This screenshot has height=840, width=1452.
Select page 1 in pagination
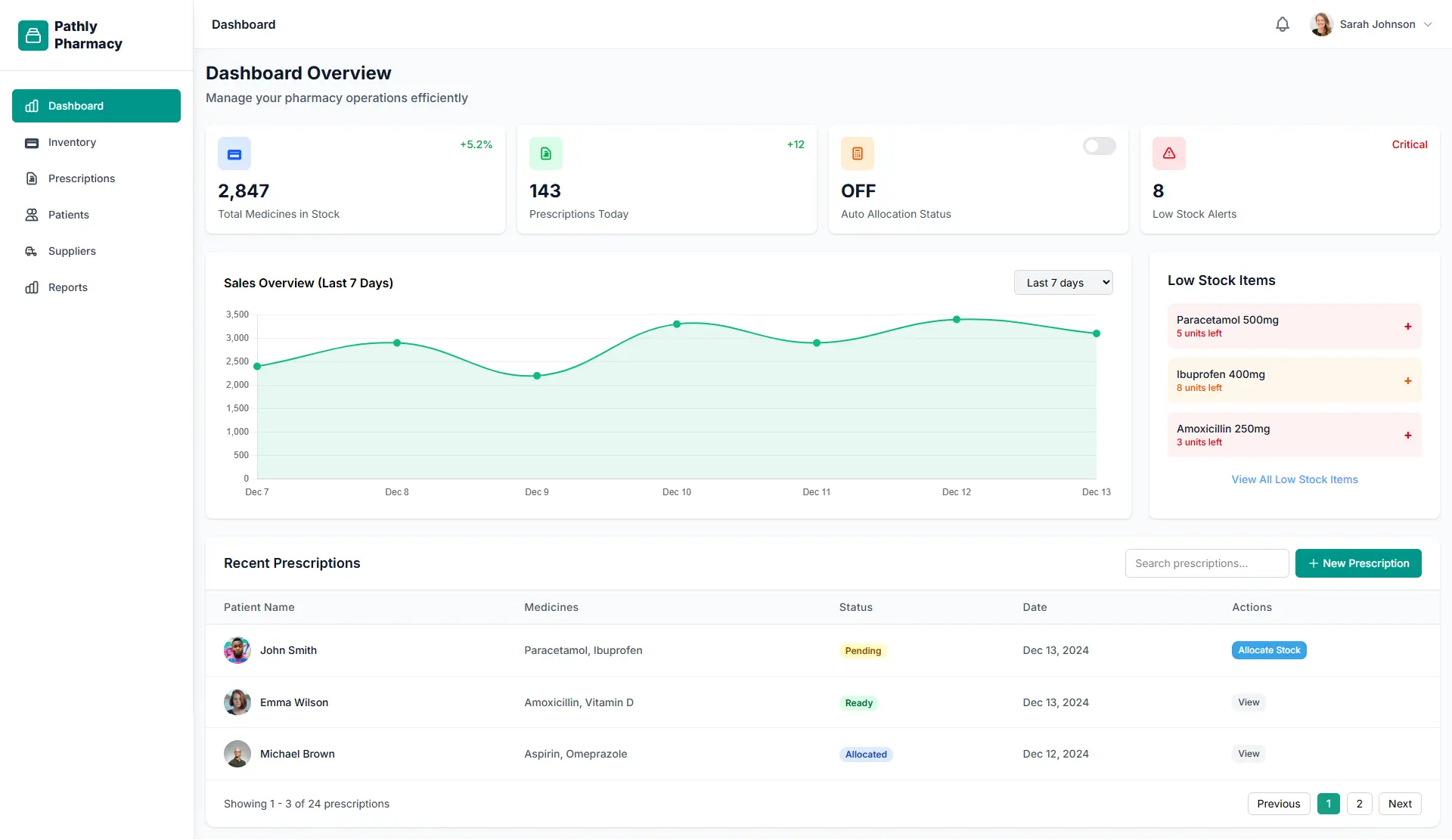[1328, 804]
